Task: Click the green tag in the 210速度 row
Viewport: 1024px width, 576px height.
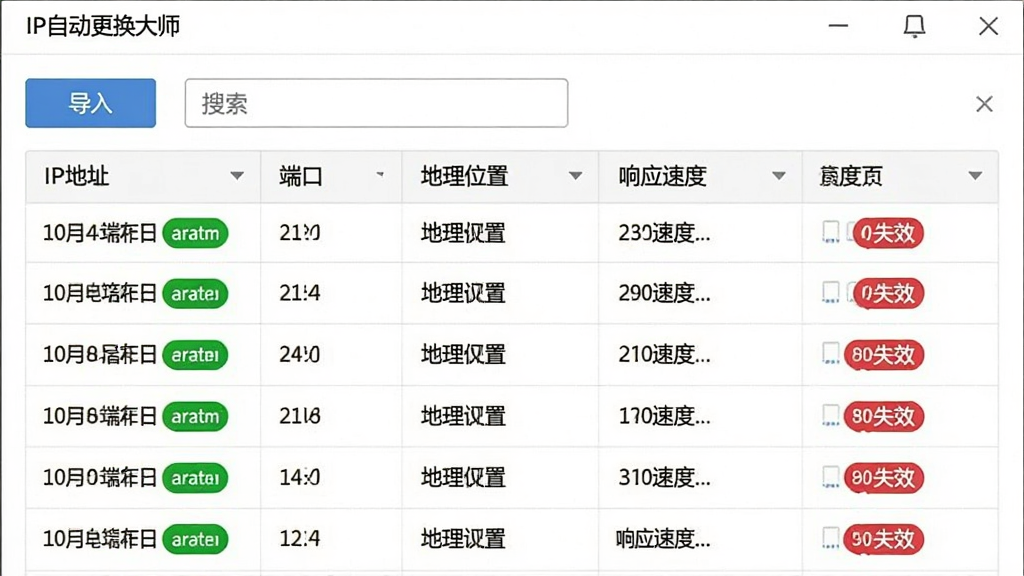Action: [195, 355]
